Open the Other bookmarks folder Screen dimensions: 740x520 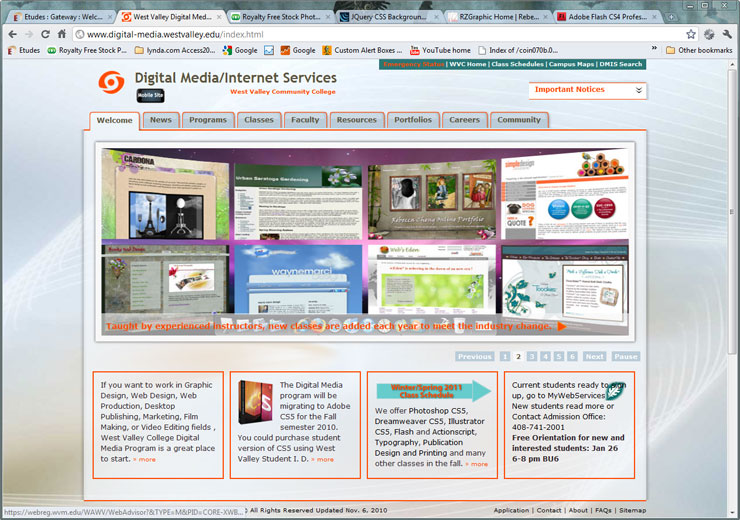tap(699, 50)
